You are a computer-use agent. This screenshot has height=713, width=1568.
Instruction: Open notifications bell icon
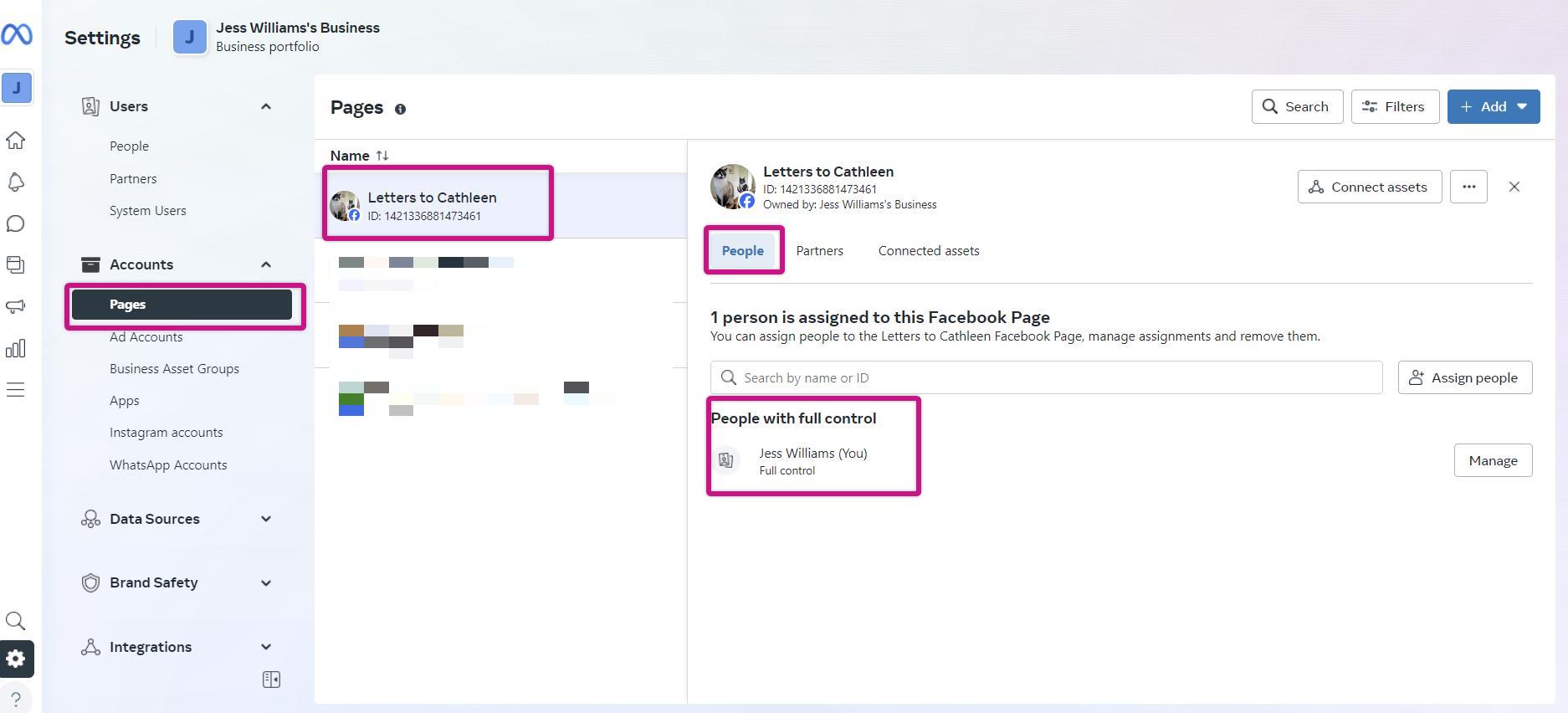pyautogui.click(x=16, y=182)
